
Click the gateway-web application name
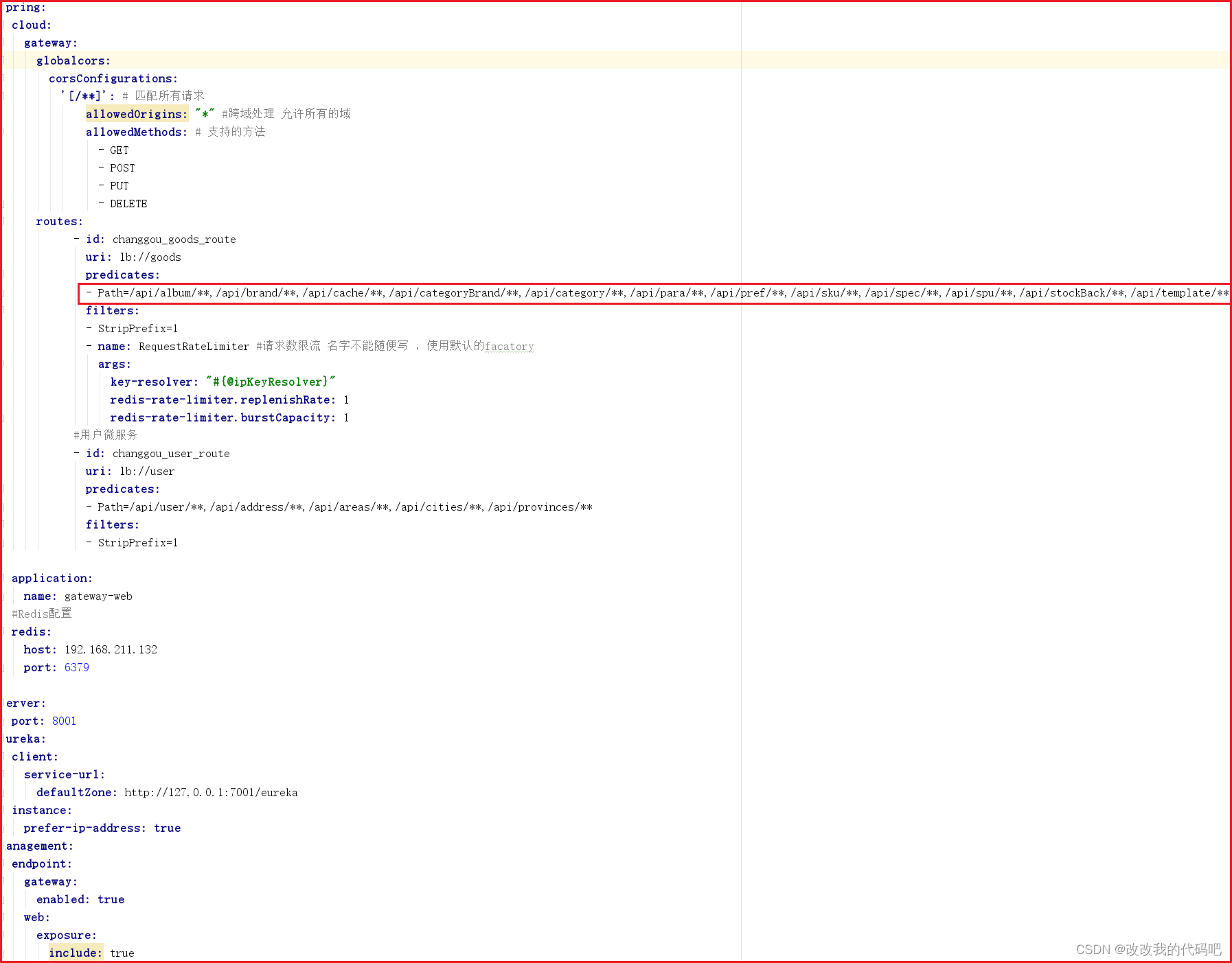click(98, 596)
